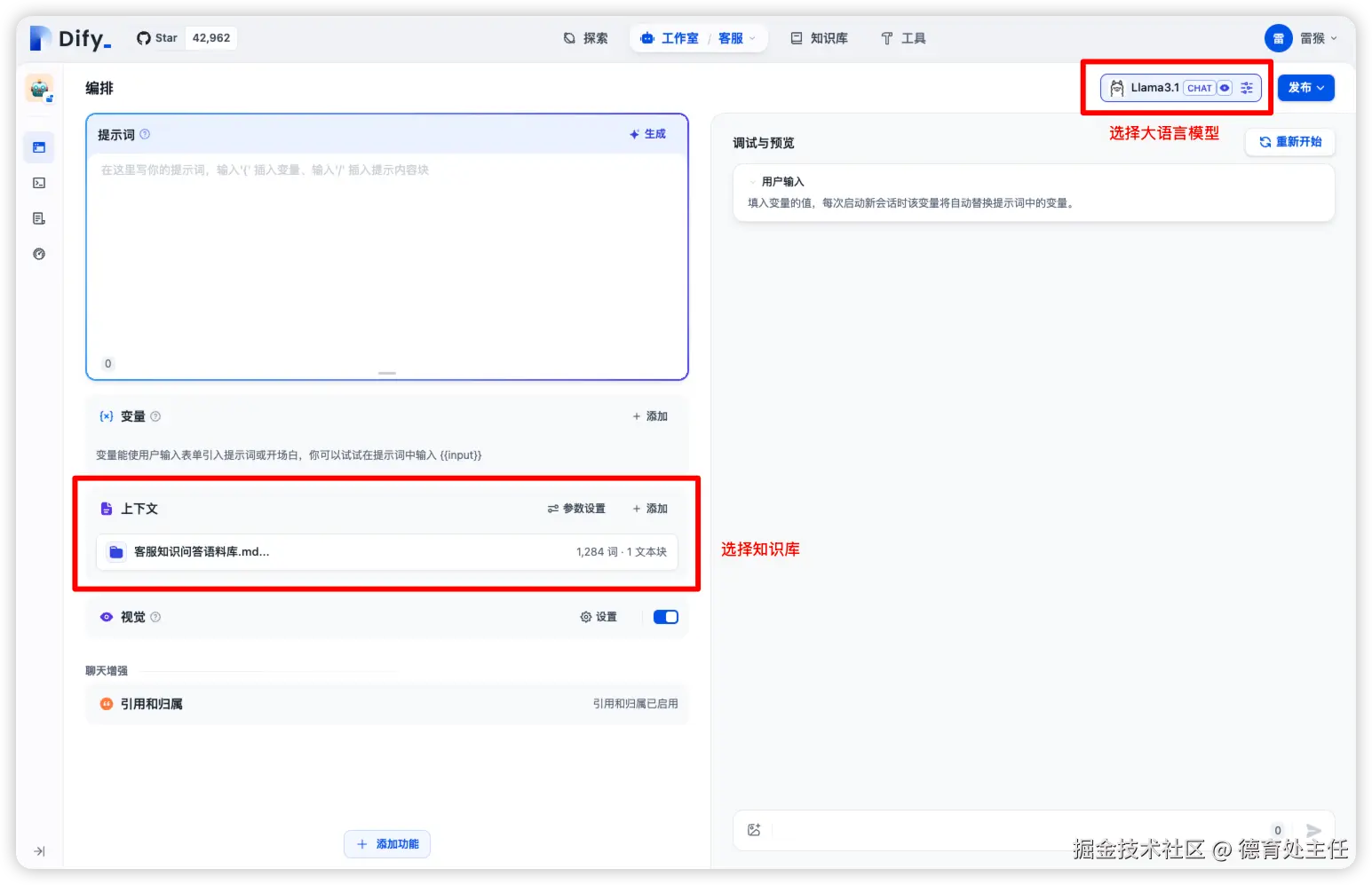Click the app avatar robot icon in sidebar
Image resolution: width=1372 pixels, height=885 pixels.
point(38,88)
